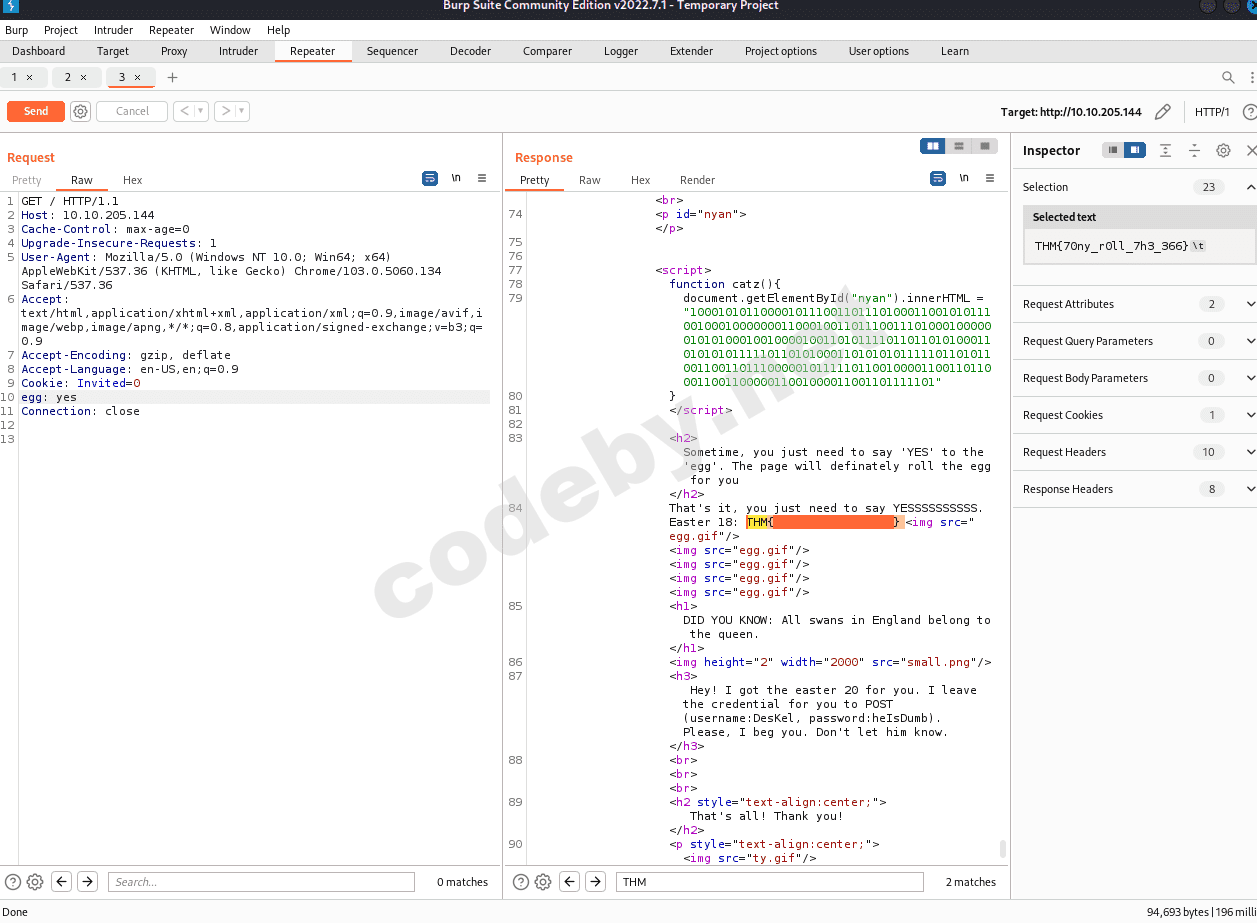Expand Request Cookies in Inspector

click(x=1250, y=415)
